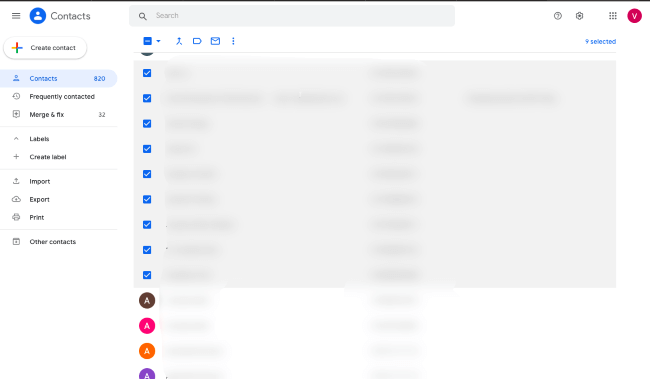Send email to selected contacts icon

(x=215, y=41)
